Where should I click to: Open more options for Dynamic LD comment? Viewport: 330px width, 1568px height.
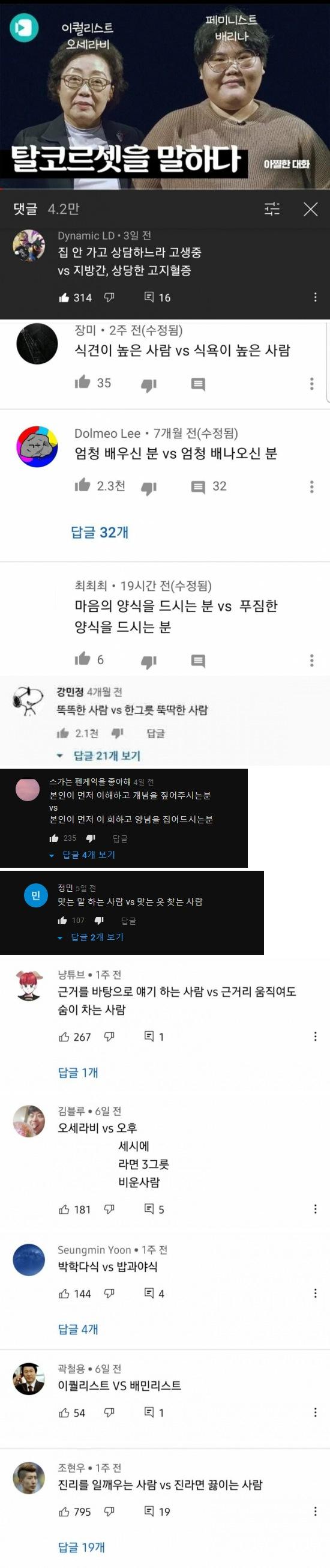315,297
